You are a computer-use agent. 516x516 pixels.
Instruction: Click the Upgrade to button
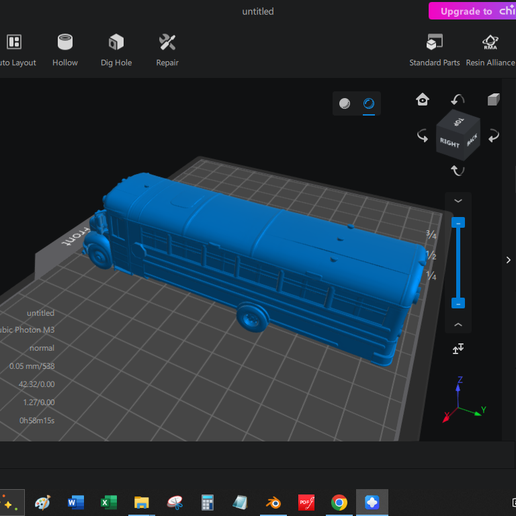point(472,11)
